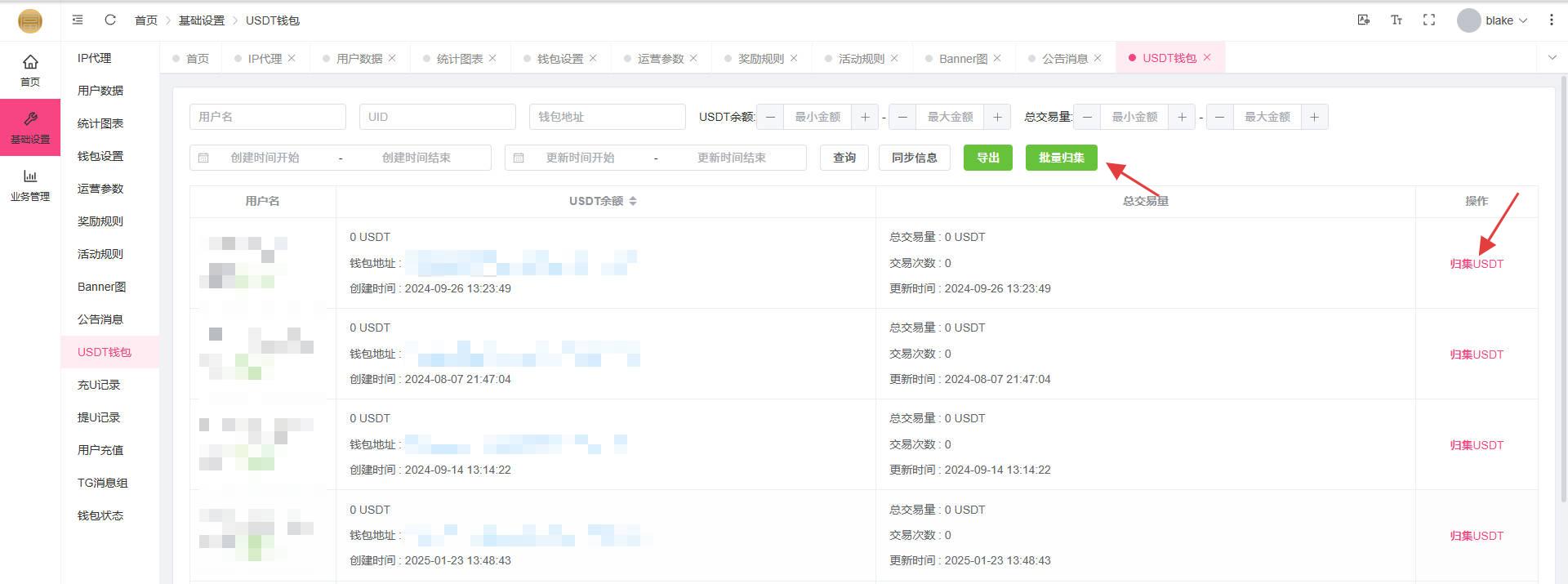Click the green 批量归集 button
Image resolution: width=1568 pixels, height=584 pixels.
coord(1061,158)
